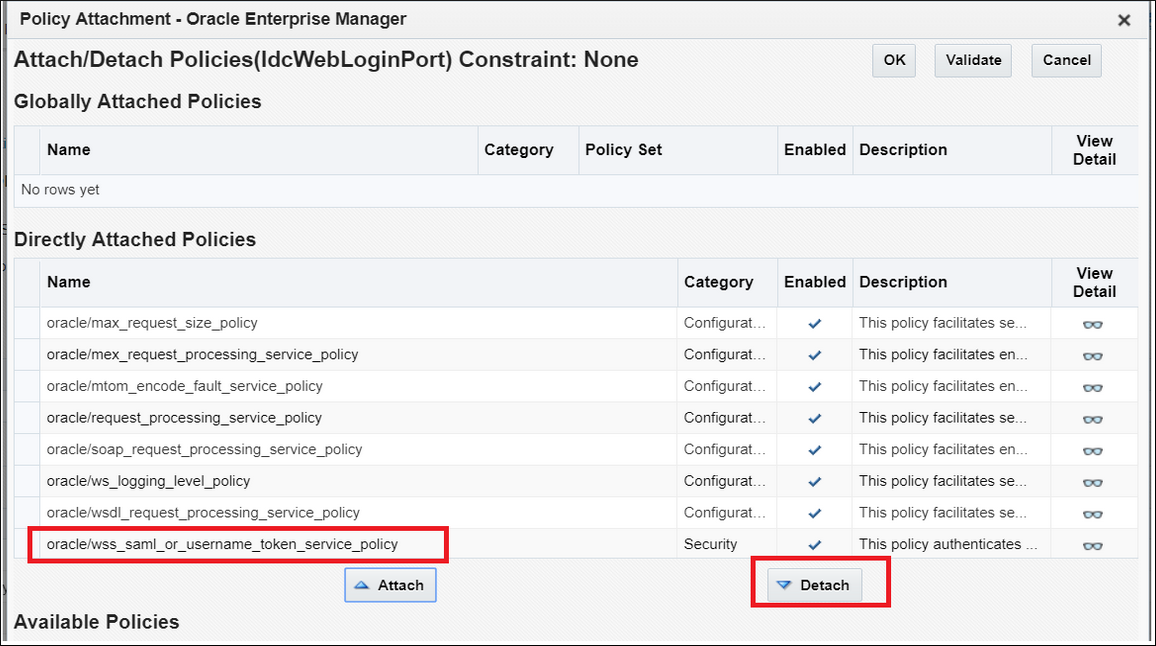Screen dimensions: 1156x646
Task: Click Enabled header in Globally Attached Policies
Action: [815, 150]
